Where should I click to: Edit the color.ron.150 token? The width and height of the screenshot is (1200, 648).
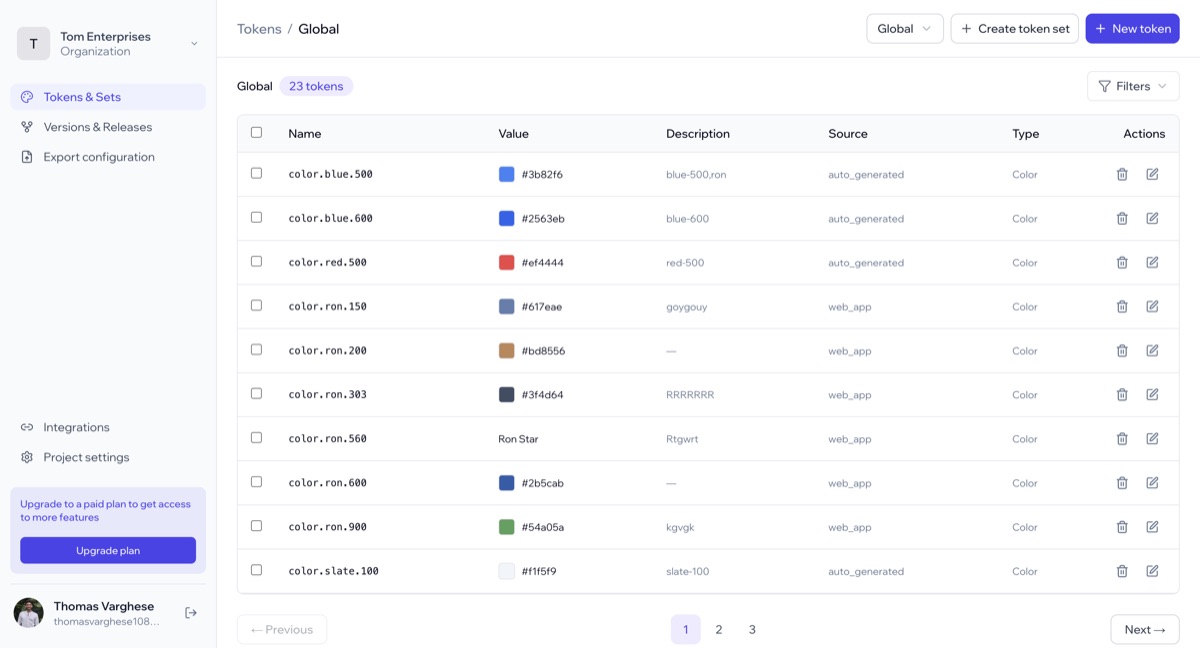[1152, 306]
